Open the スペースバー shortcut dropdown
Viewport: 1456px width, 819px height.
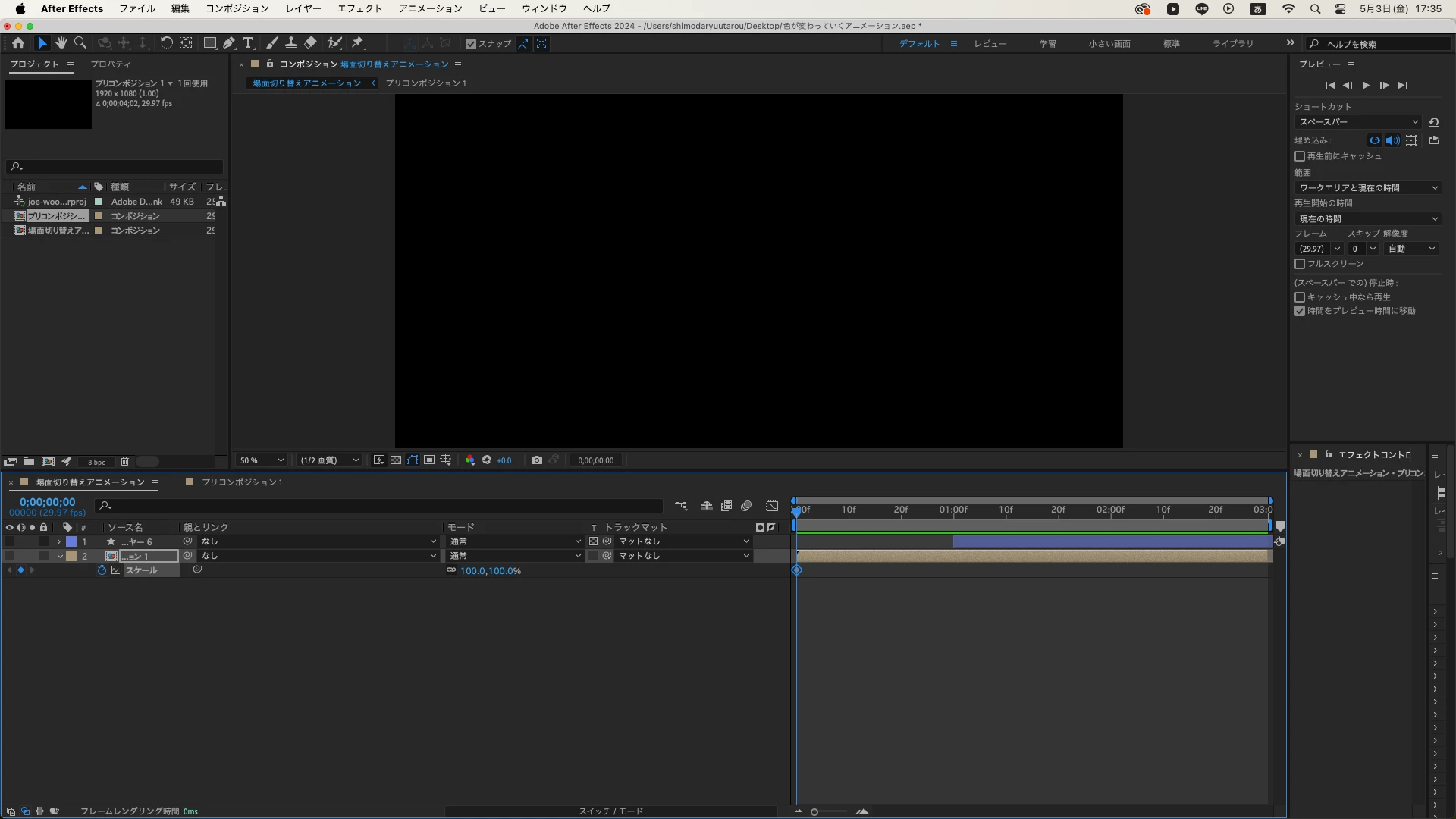pyautogui.click(x=1357, y=122)
